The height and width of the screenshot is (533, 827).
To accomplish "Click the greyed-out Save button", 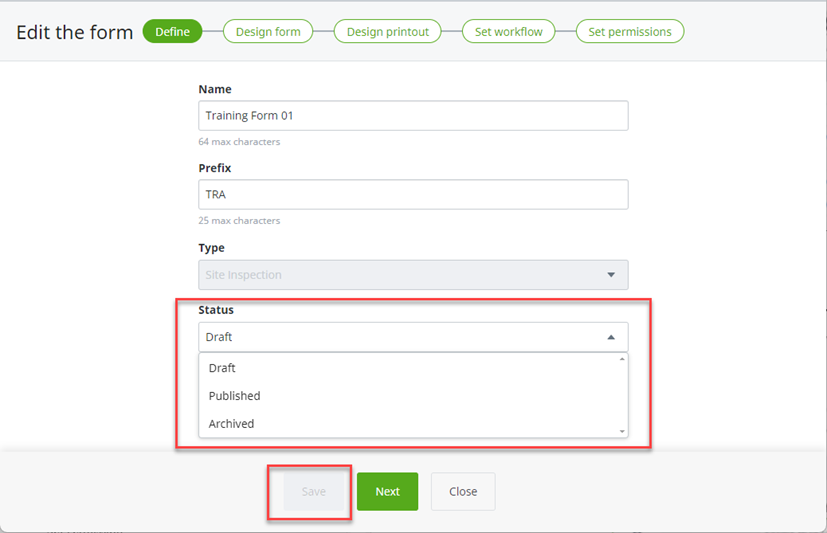I will point(313,491).
